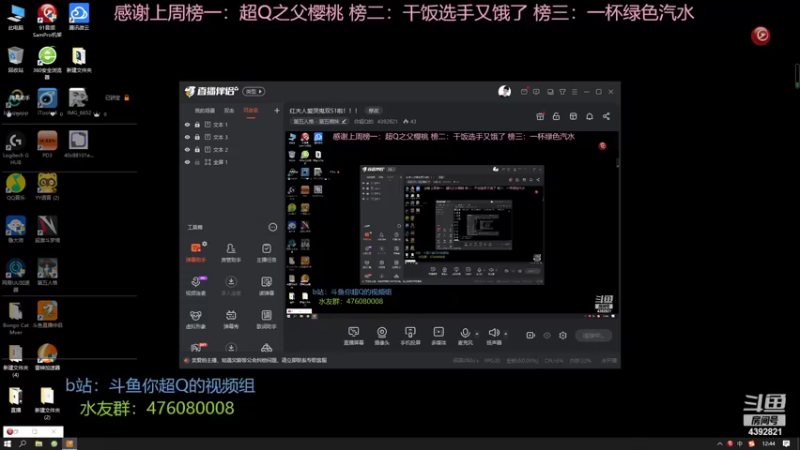Open 斗鱼直播伴侣 desktop shortcut

pyautogui.click(x=47, y=314)
